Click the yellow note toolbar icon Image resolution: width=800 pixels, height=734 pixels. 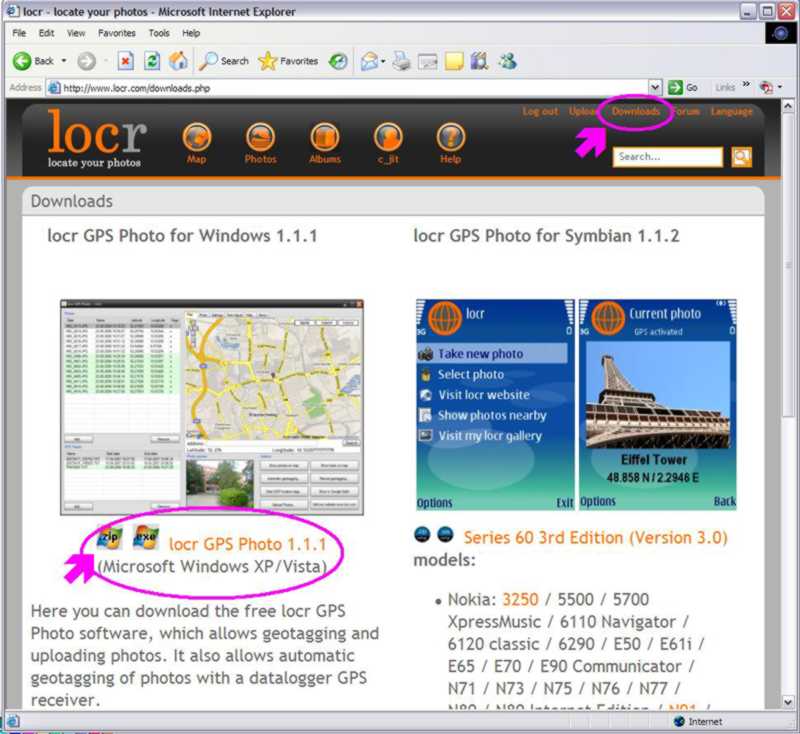click(x=454, y=61)
